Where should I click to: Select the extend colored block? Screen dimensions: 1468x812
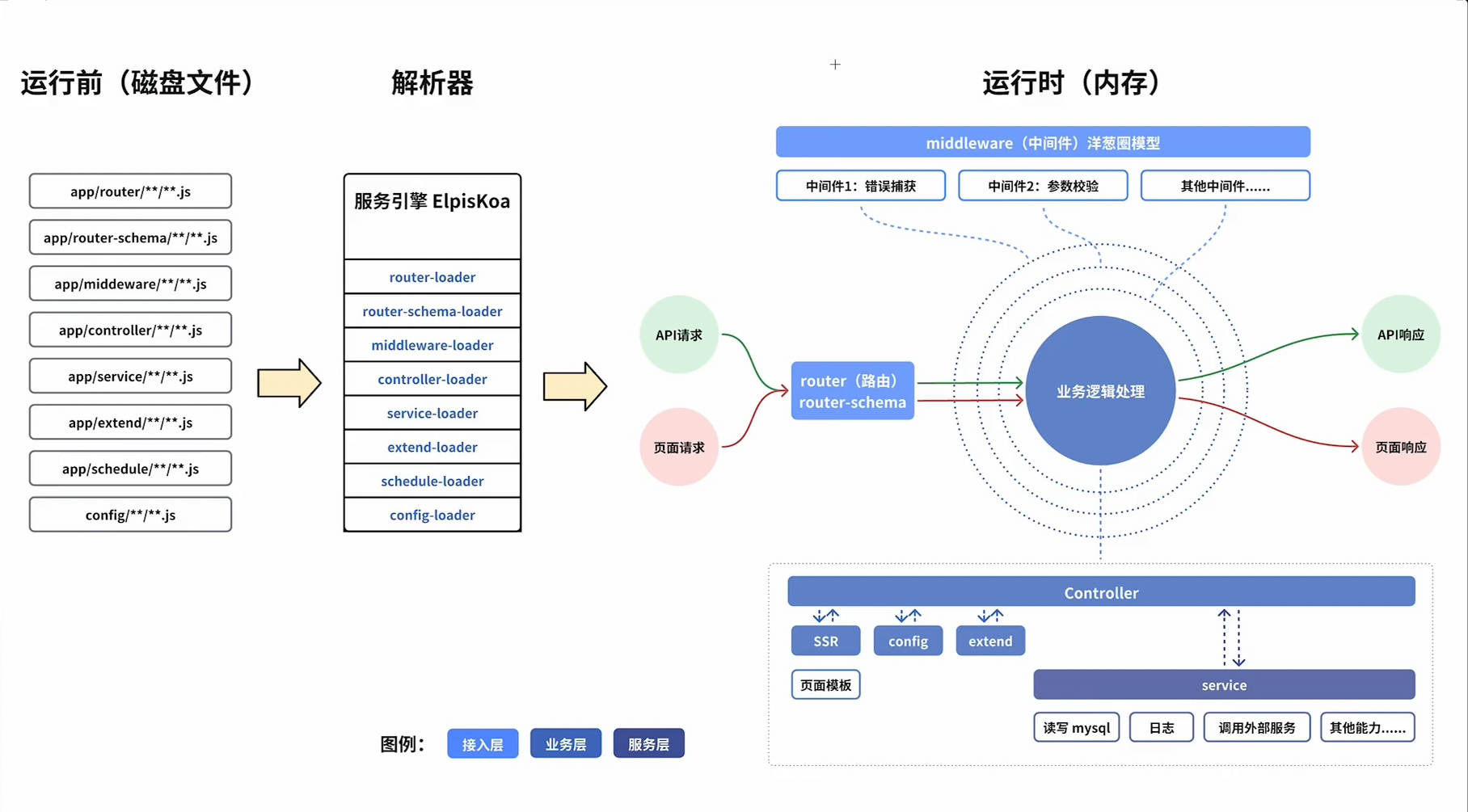[989, 641]
